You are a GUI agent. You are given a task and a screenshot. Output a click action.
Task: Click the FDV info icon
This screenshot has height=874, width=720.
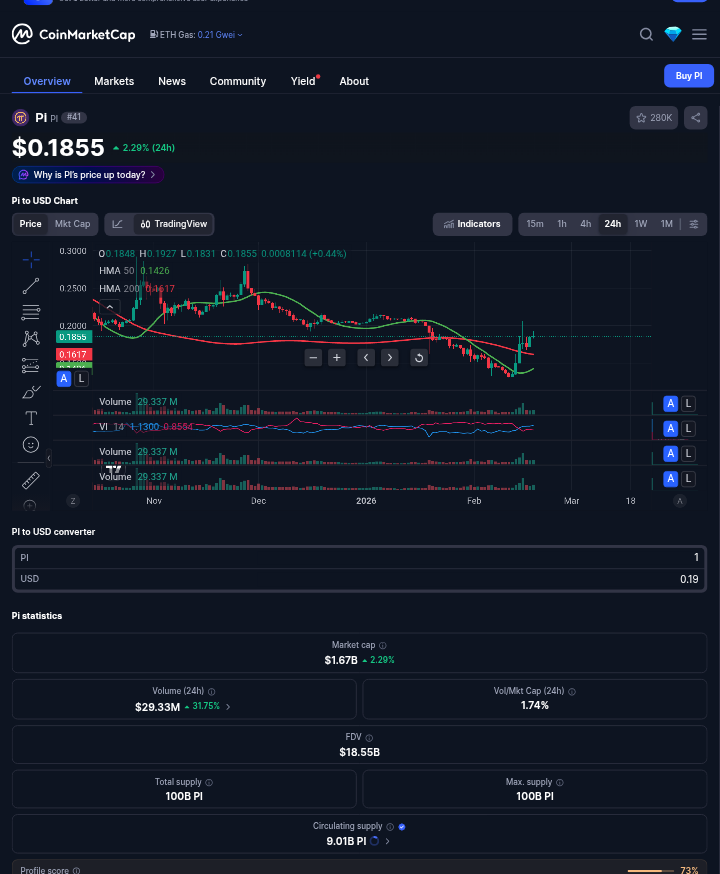pyautogui.click(x=369, y=737)
